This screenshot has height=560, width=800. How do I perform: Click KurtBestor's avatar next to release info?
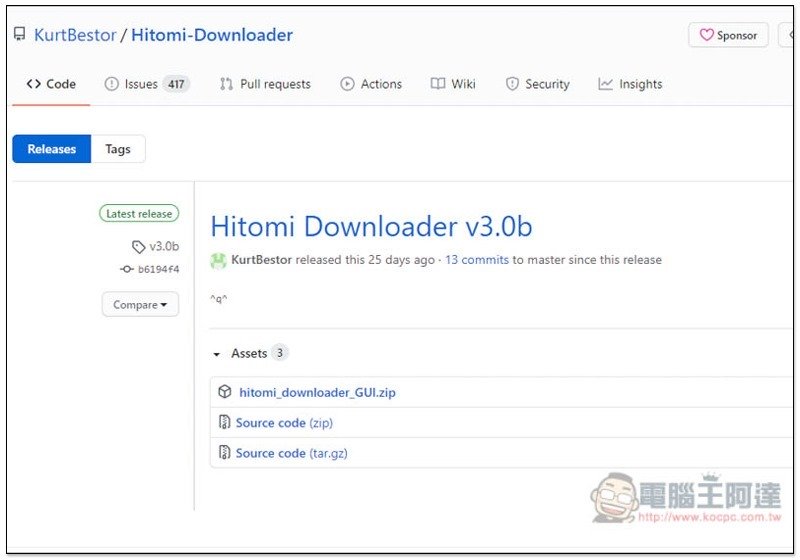(218, 260)
